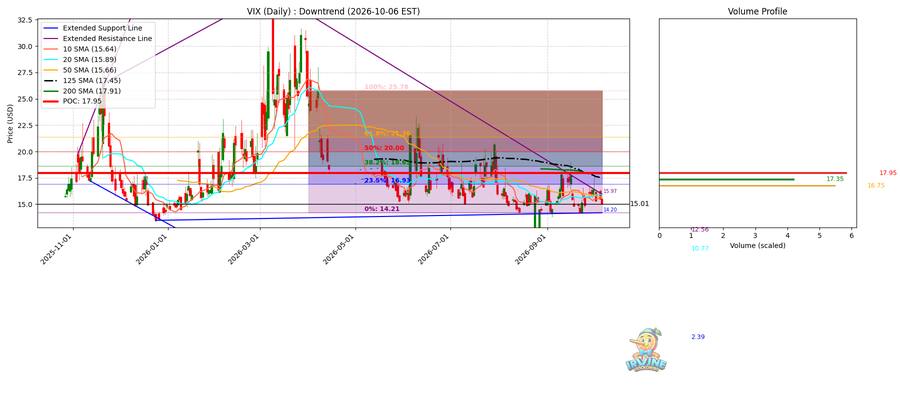
Task: Click the "0%: 14.21" Fibonacci label
Action: (x=382, y=209)
